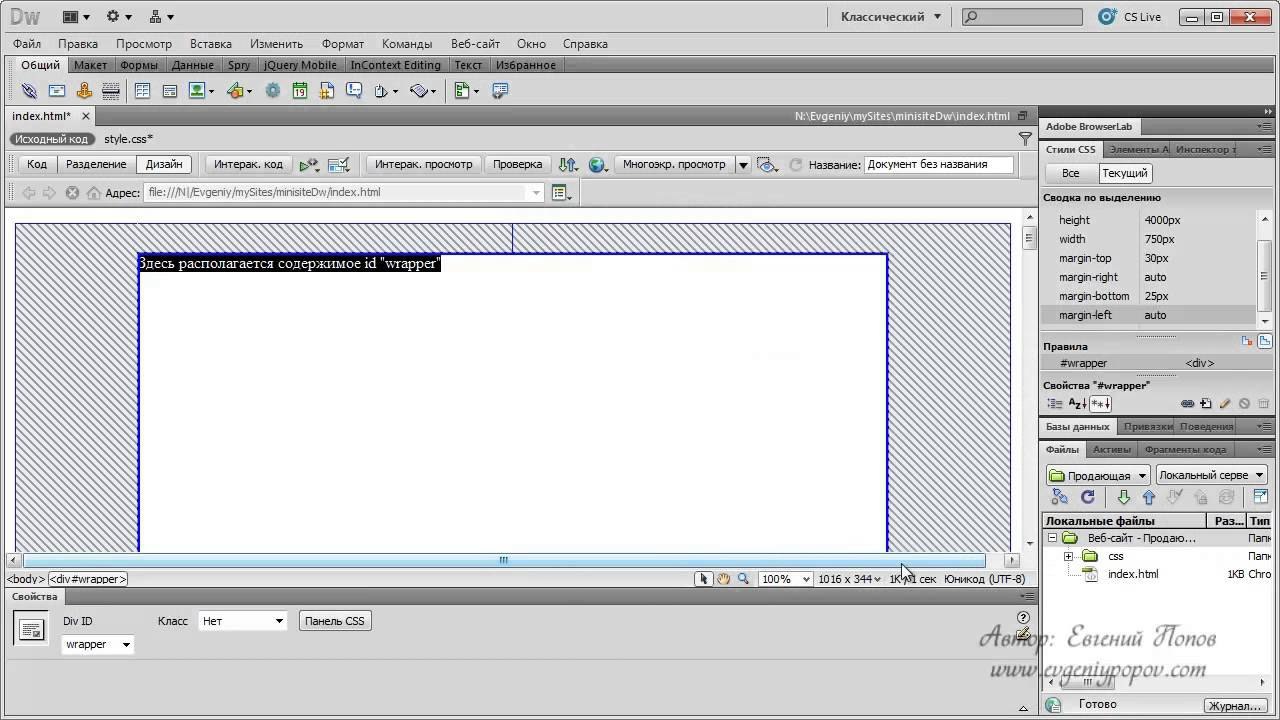1280x720 pixels.
Task: Show only set properties toggle
Action: tap(1100, 404)
